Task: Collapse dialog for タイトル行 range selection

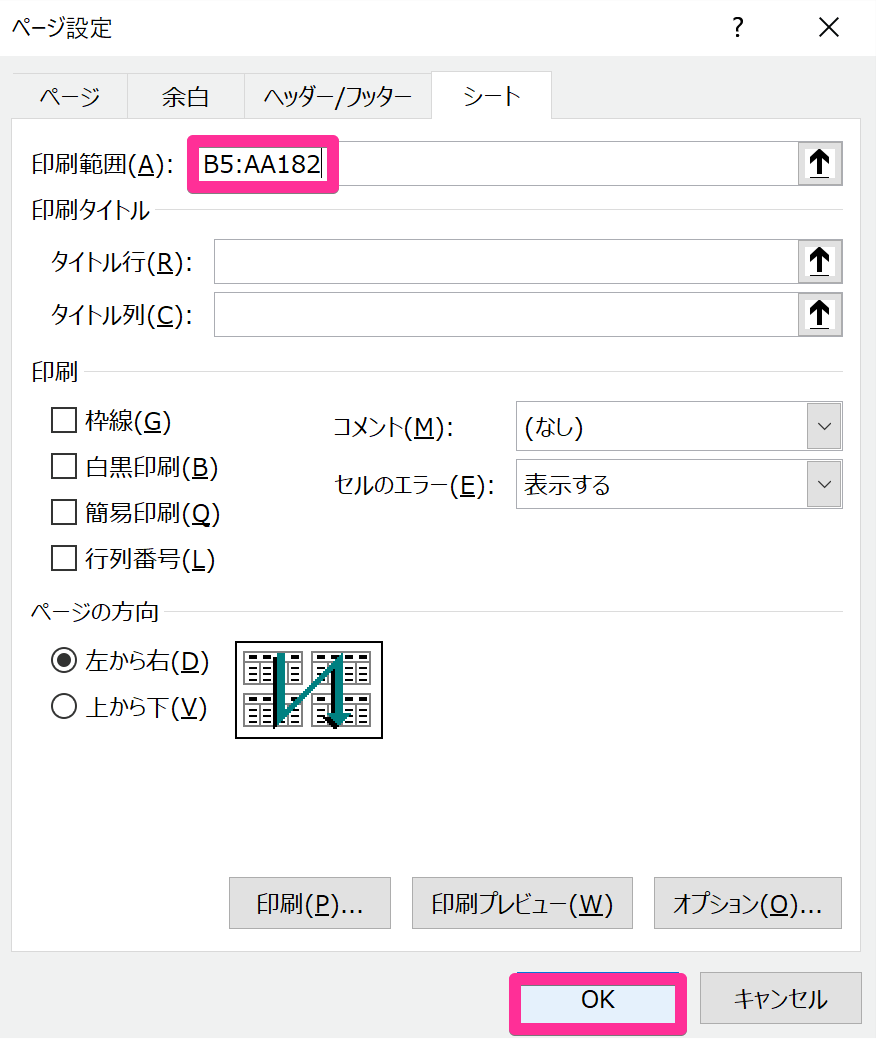Action: (820, 261)
